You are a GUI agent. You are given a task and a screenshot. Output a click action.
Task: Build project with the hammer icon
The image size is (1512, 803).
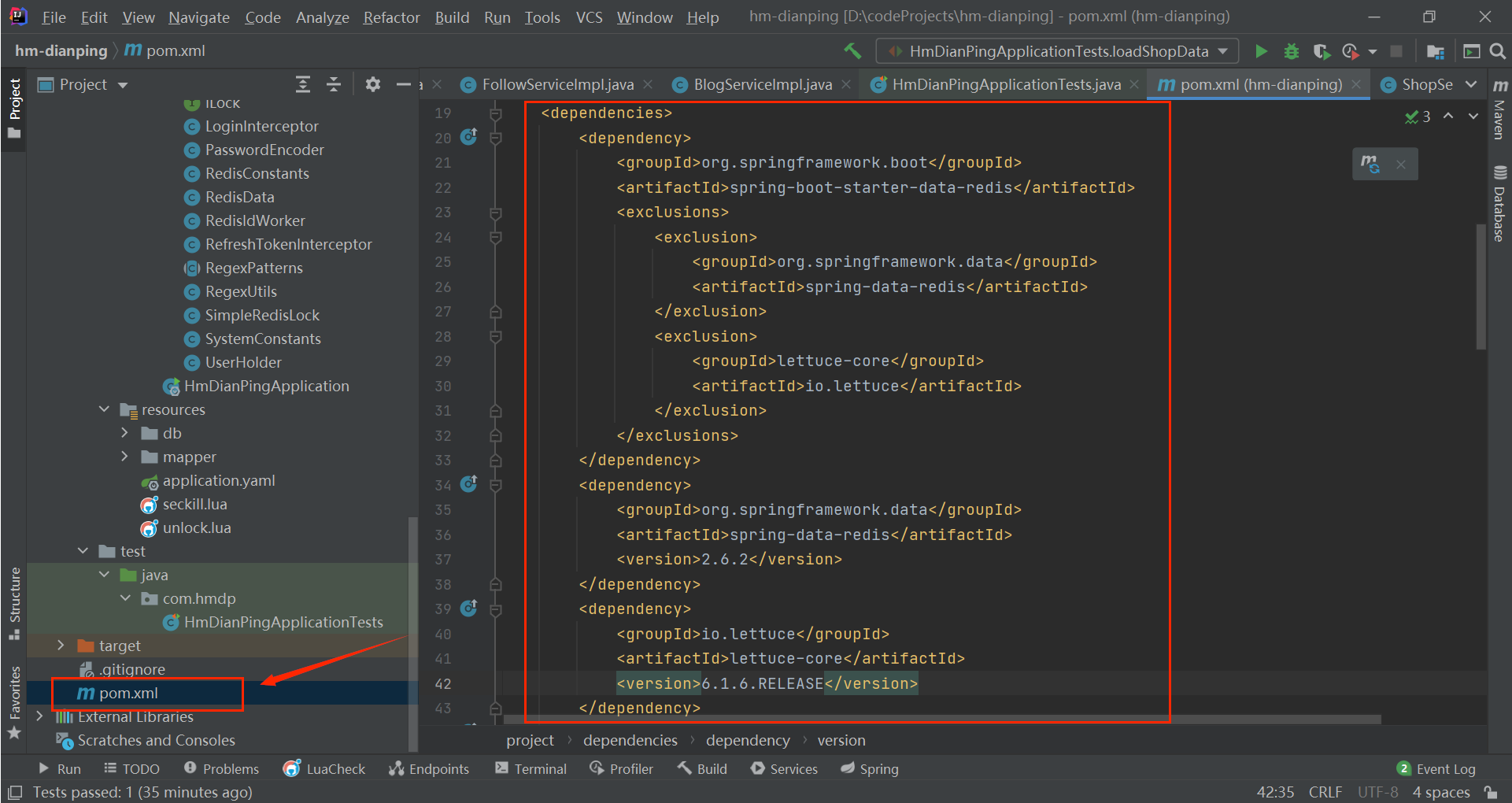click(x=852, y=51)
